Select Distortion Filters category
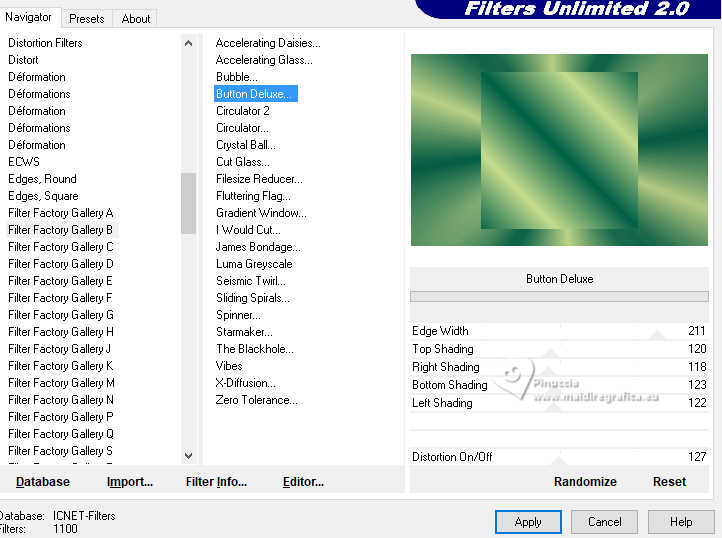Image resolution: width=722 pixels, height=538 pixels. [45, 43]
